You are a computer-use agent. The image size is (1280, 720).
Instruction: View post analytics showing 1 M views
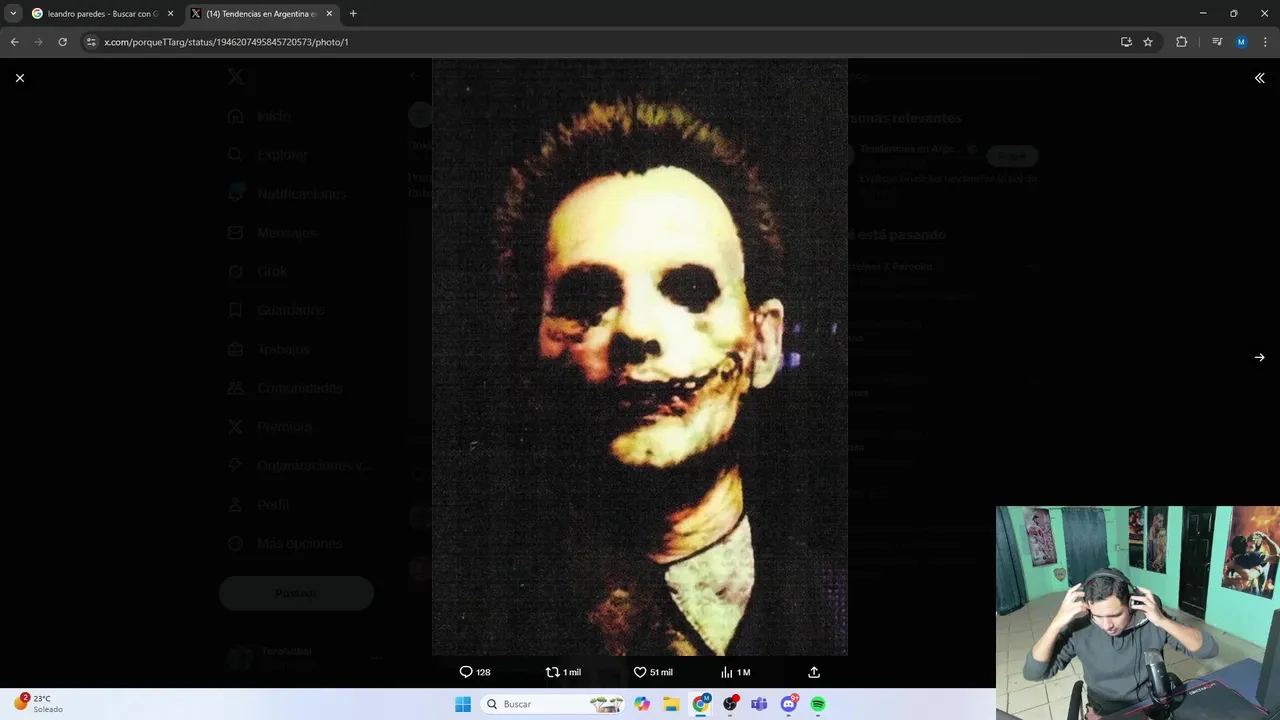click(735, 672)
